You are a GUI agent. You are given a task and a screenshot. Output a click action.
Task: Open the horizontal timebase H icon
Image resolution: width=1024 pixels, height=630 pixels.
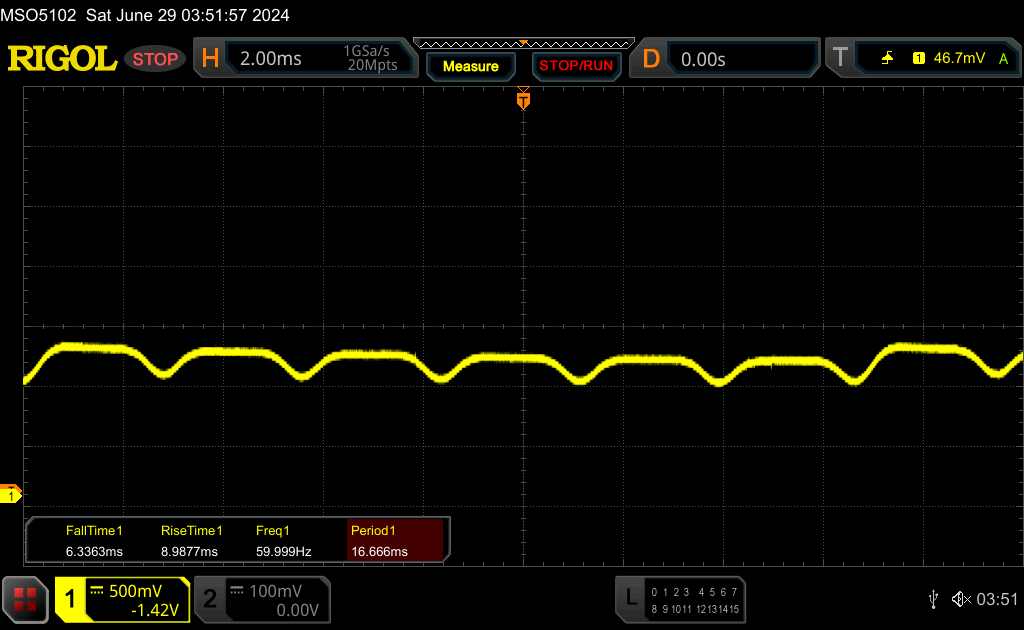point(210,59)
